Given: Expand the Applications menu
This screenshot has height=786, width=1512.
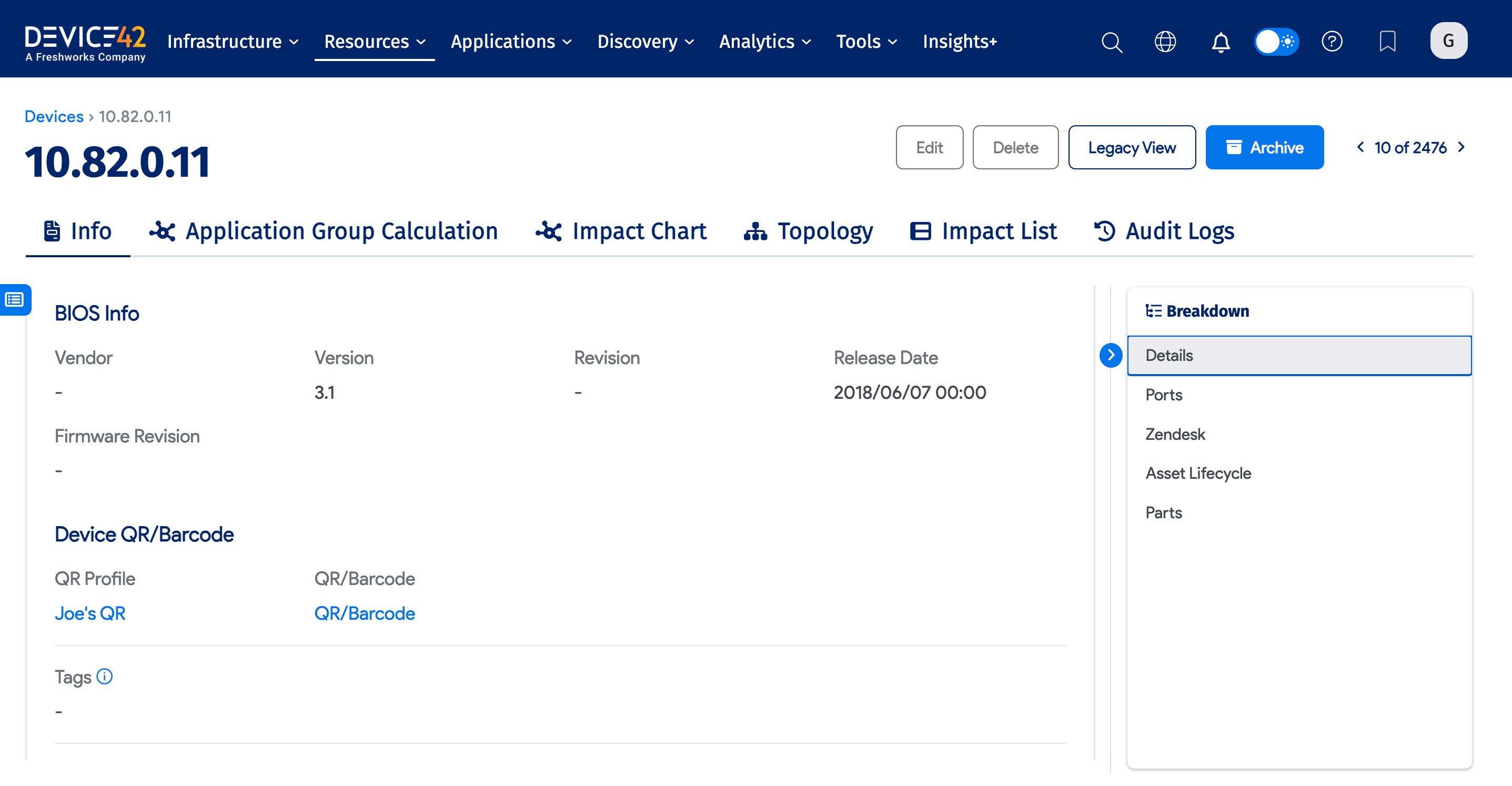Looking at the screenshot, I should coord(511,42).
